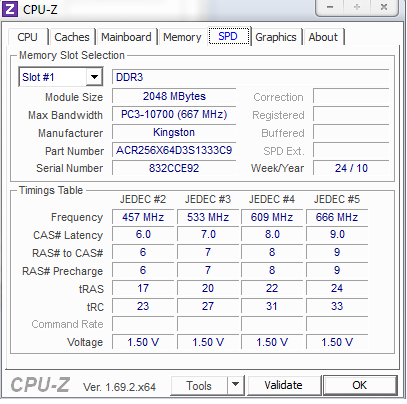Click the tRAS value 17
Screen dimensions: 407x404
(143, 288)
